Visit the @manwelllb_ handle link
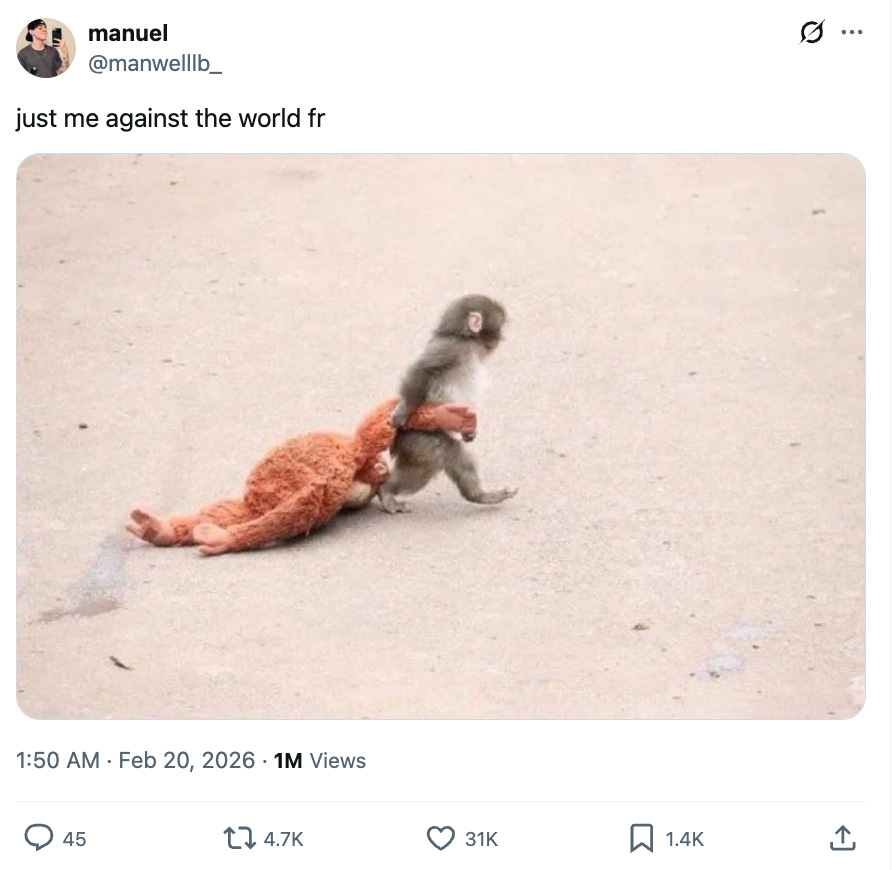The image size is (892, 870). point(155,63)
